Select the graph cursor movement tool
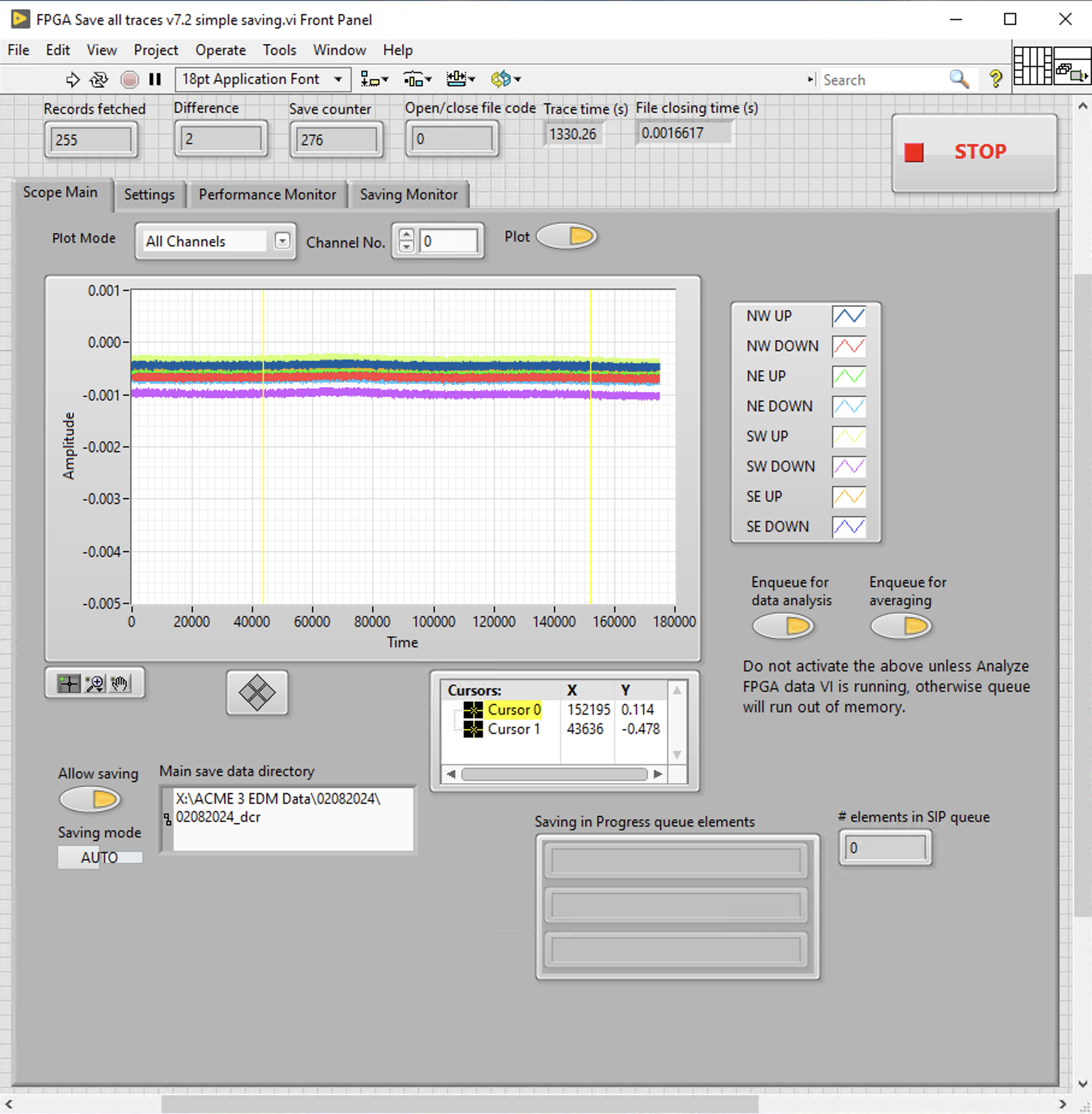 point(69,683)
